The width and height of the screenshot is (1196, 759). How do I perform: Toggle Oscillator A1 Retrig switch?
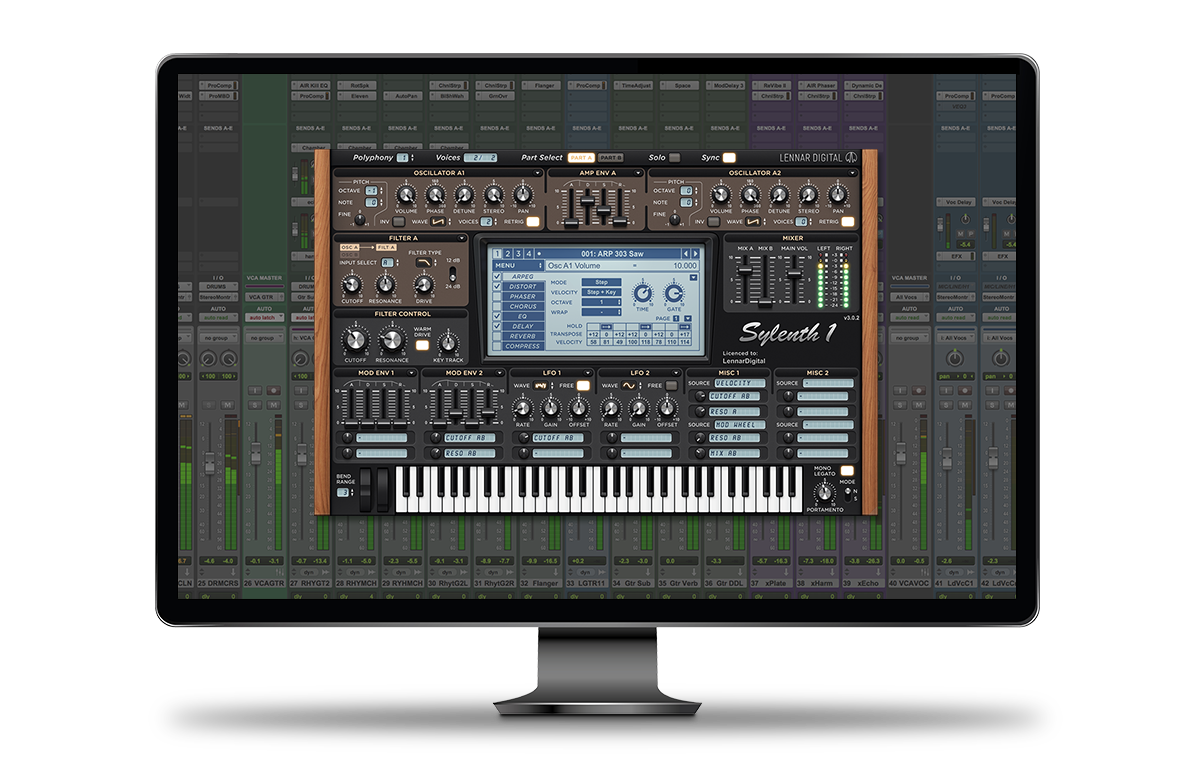point(533,222)
